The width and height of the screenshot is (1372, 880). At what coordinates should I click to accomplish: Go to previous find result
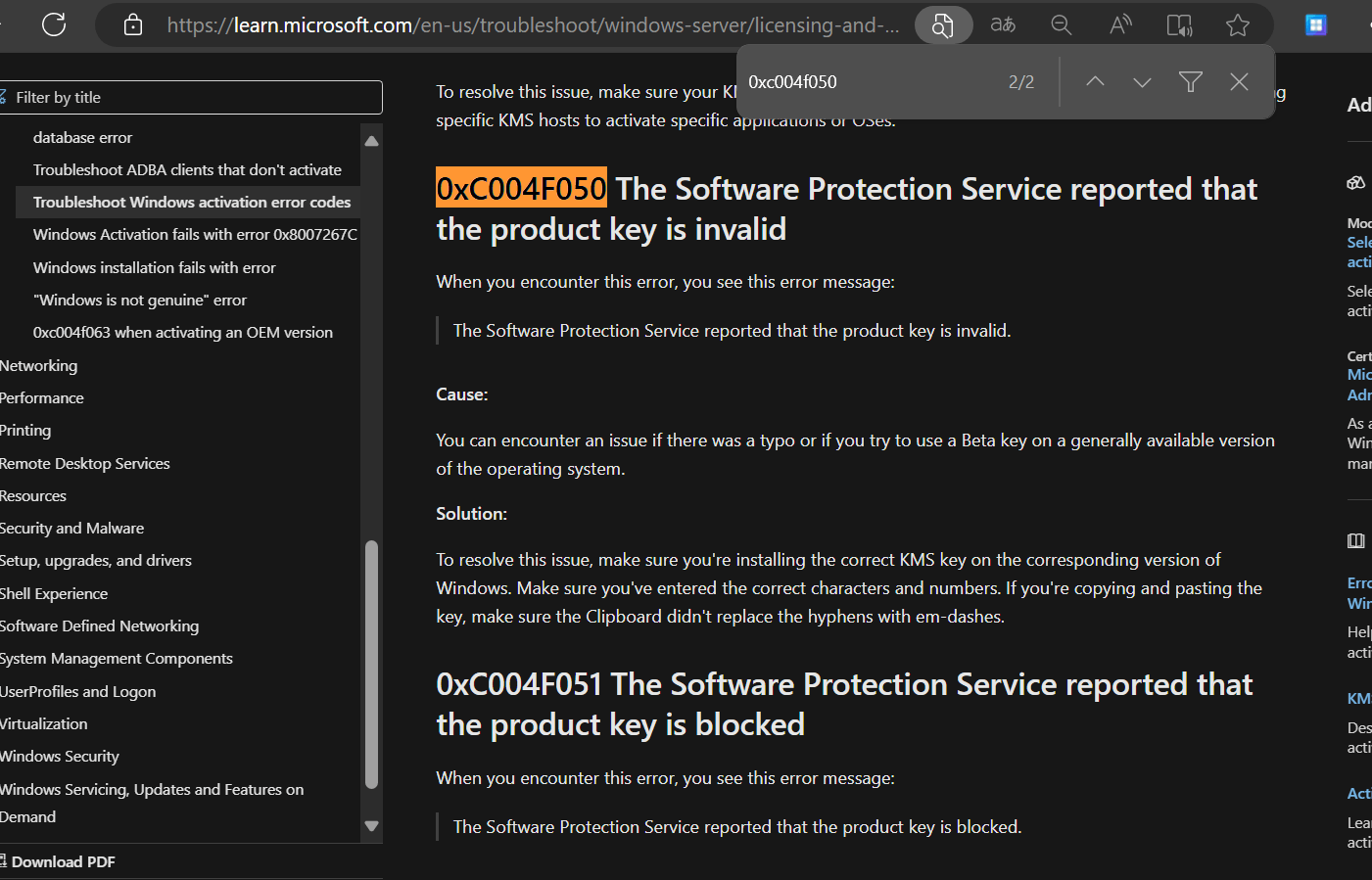click(x=1095, y=82)
